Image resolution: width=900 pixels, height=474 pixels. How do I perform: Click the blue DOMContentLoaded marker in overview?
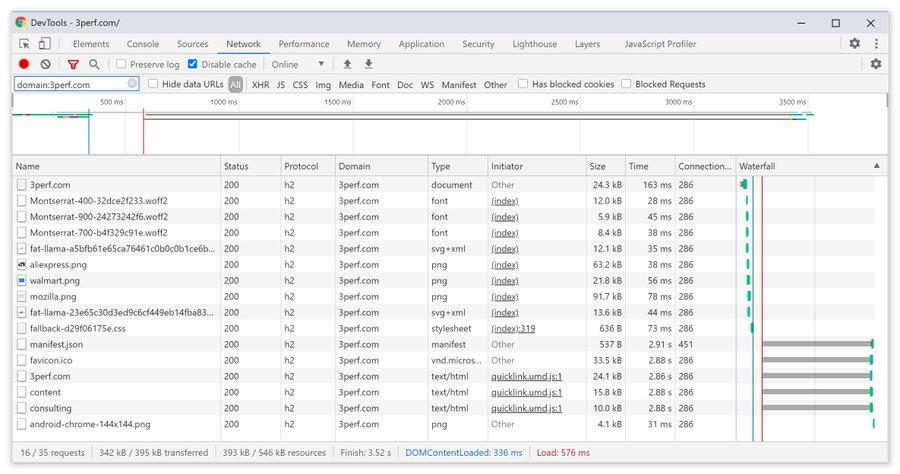tap(89, 131)
